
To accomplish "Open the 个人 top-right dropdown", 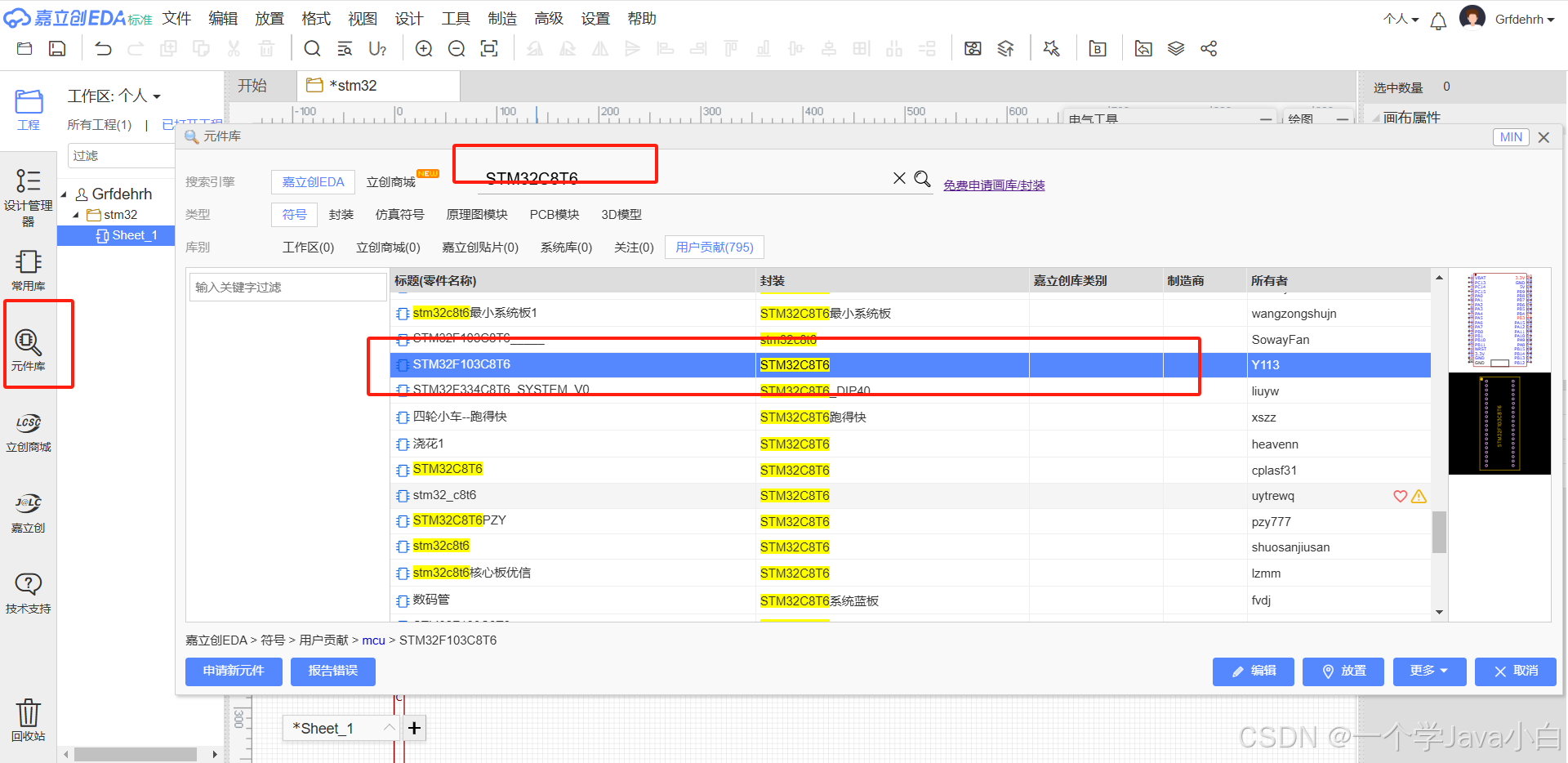I will [1401, 19].
